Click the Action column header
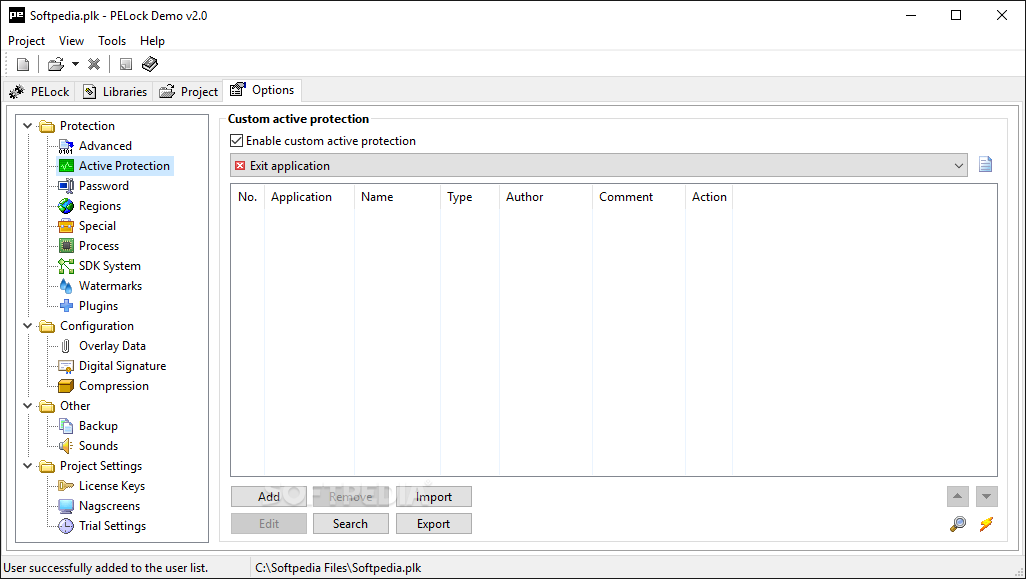1026x579 pixels. point(709,197)
